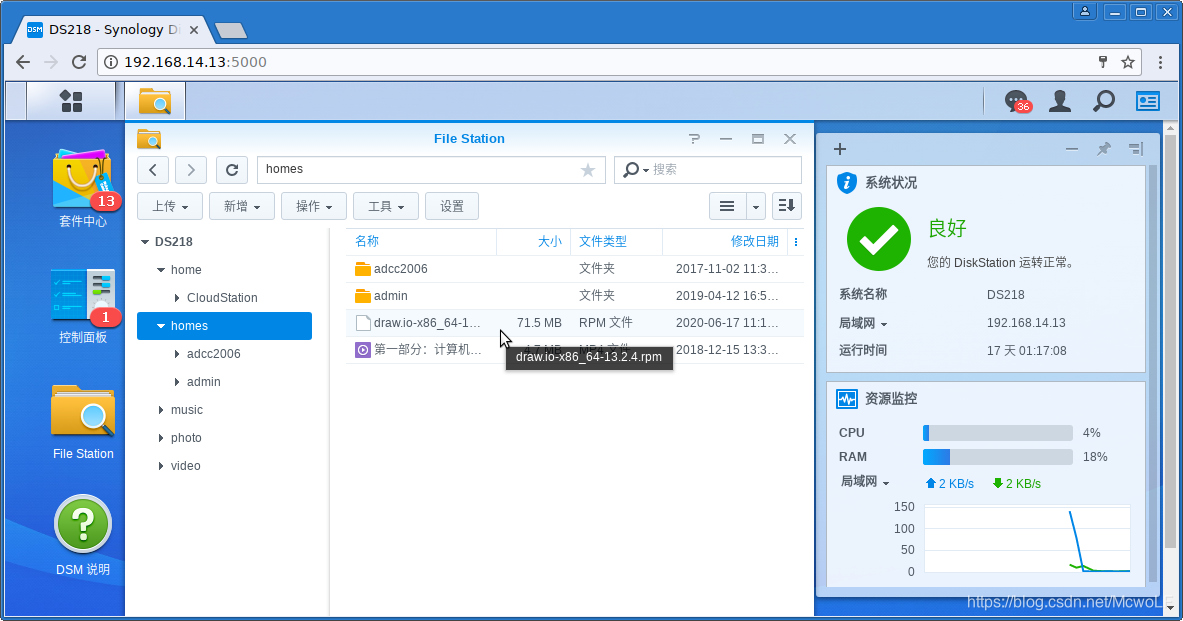This screenshot has width=1183, height=621.
Task: Add homes folder to favorites star
Action: [x=588, y=170]
